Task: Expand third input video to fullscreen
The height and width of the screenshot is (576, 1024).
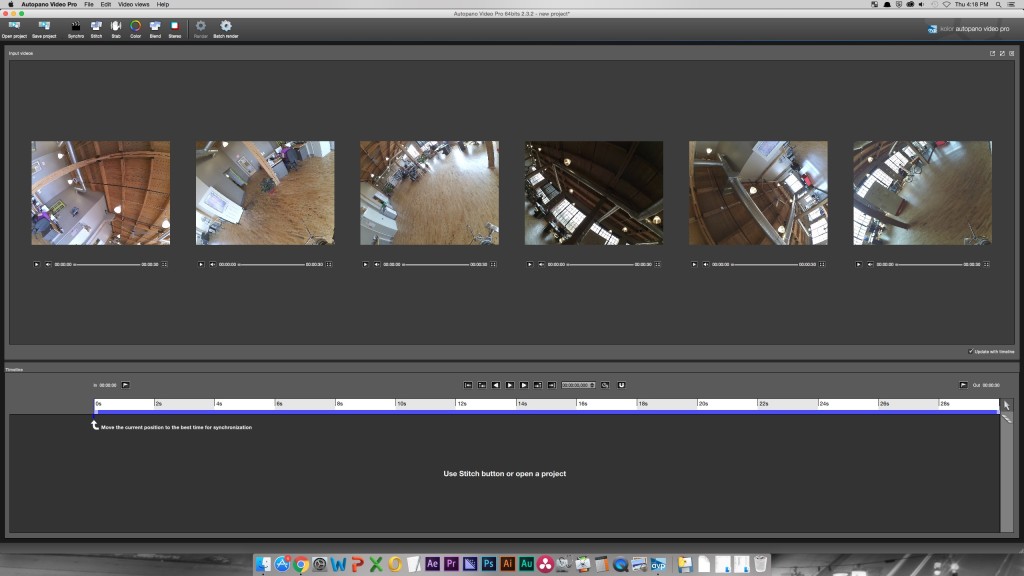Action: 493,264
